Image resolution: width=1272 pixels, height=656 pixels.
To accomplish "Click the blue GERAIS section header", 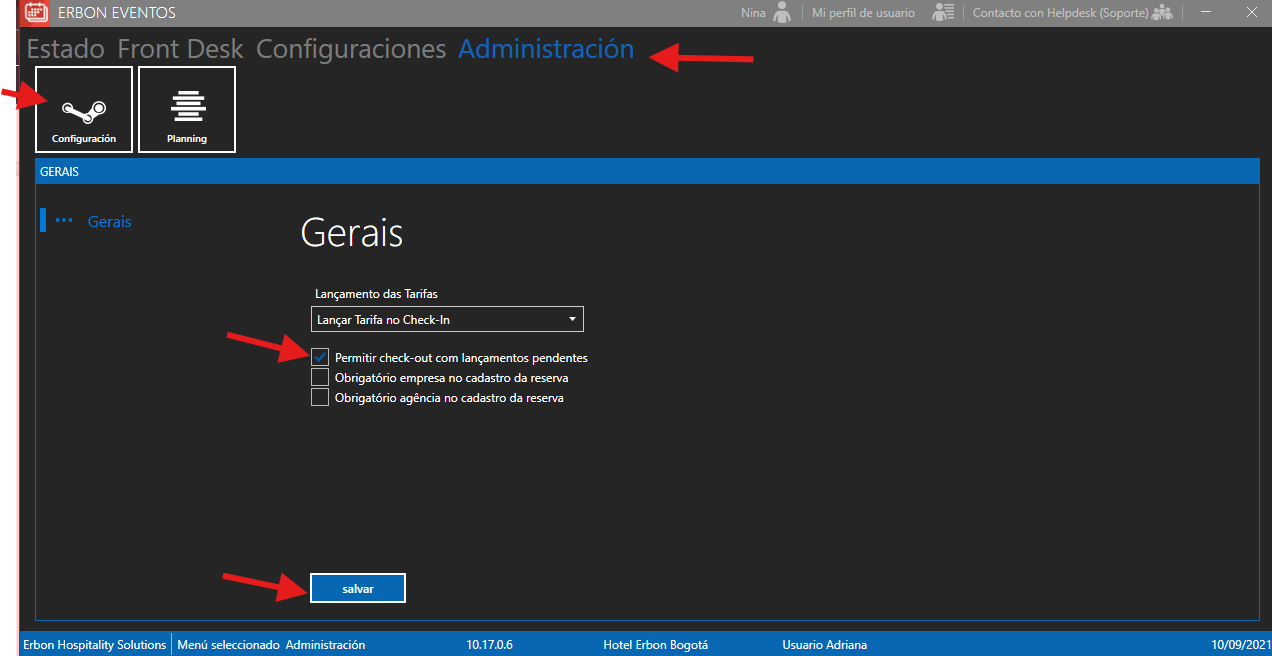I will pos(645,171).
